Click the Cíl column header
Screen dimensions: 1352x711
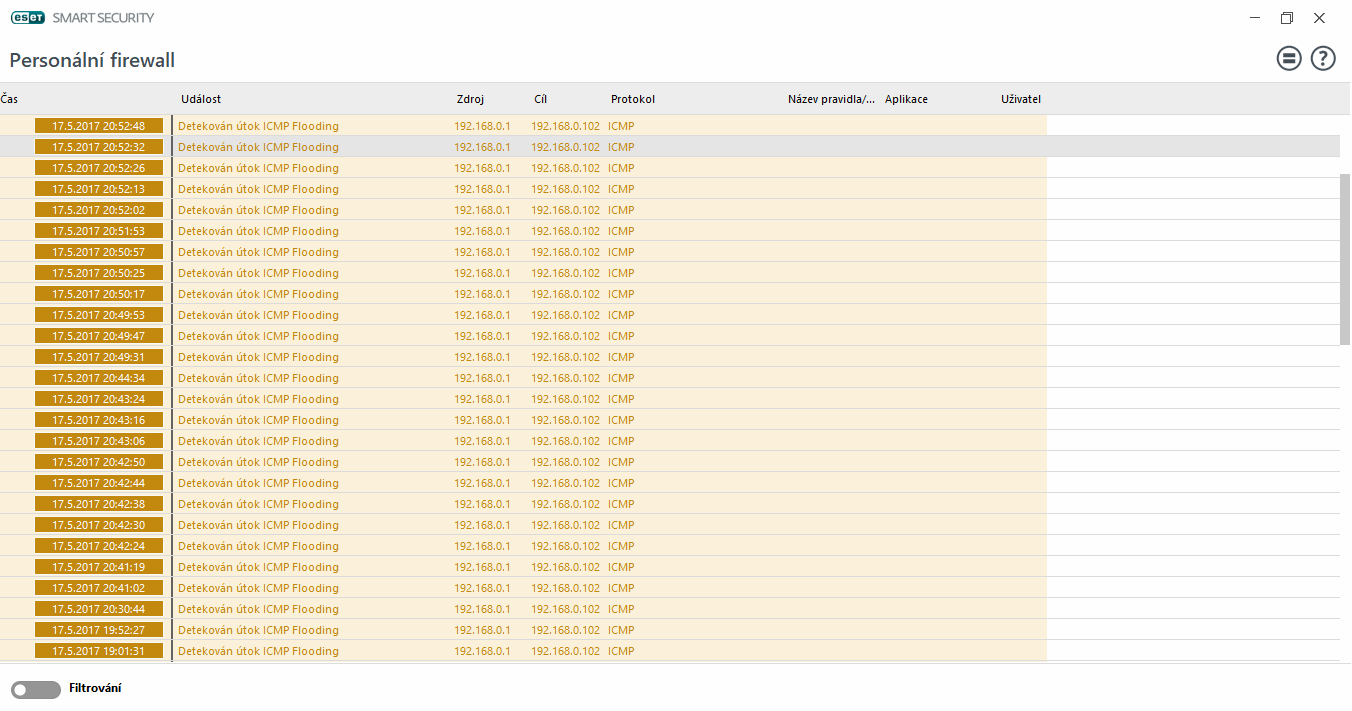540,99
